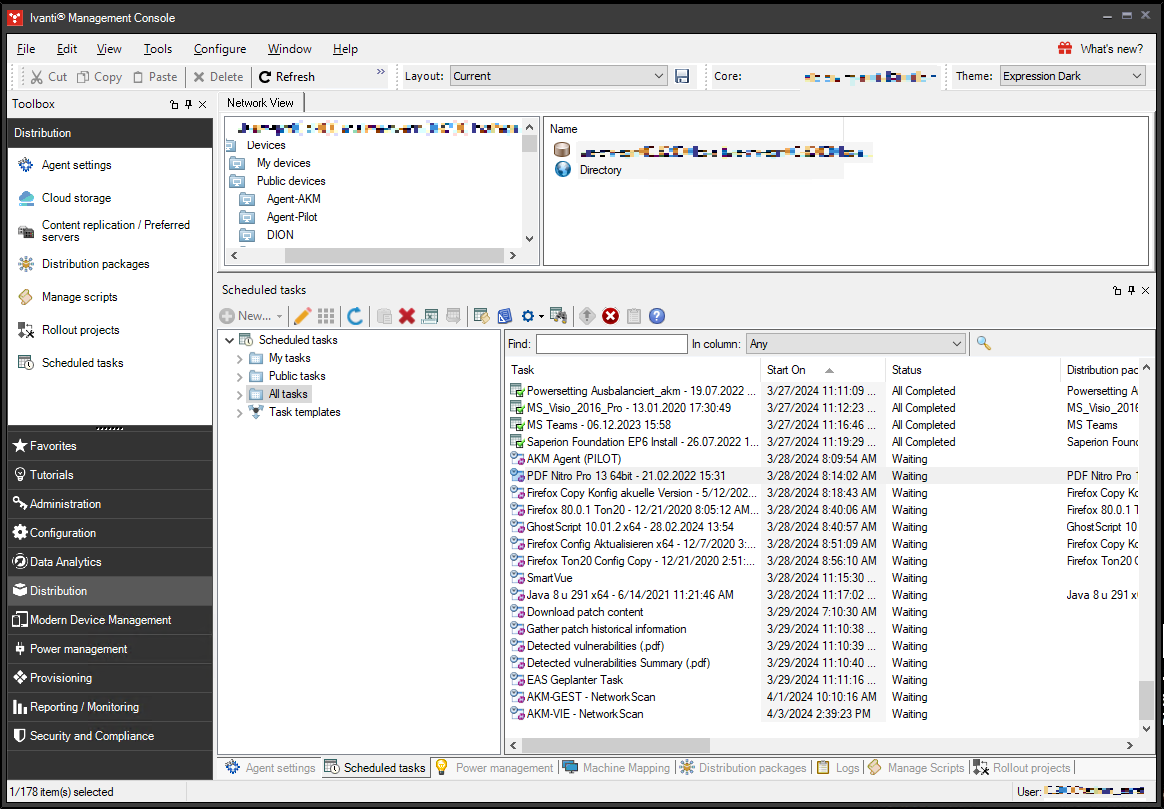
Task: Click the red X delete icon in Scheduled tasks toolbar
Action: coord(407,316)
